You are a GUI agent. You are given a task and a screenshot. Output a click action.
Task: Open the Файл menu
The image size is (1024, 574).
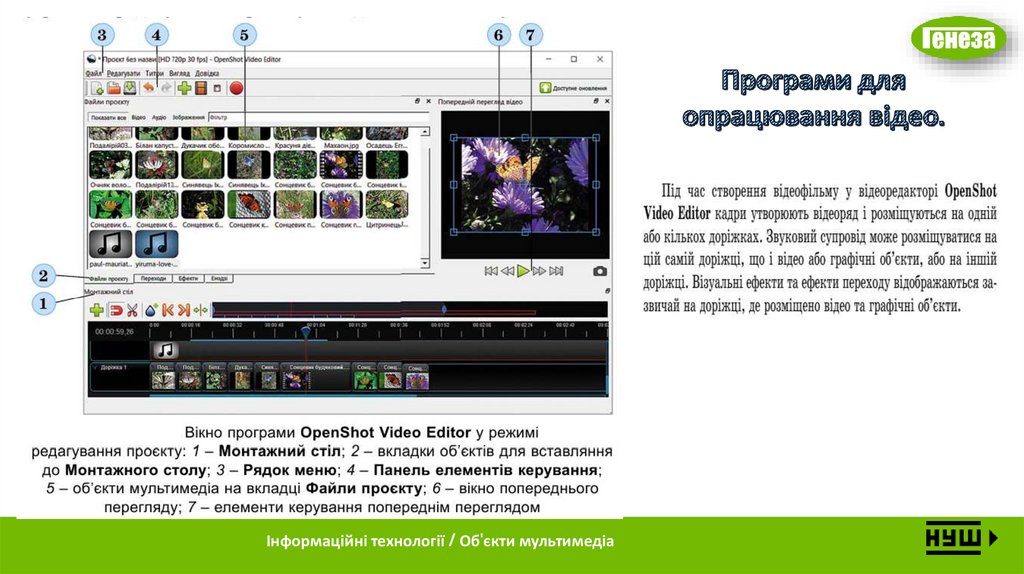[93, 74]
